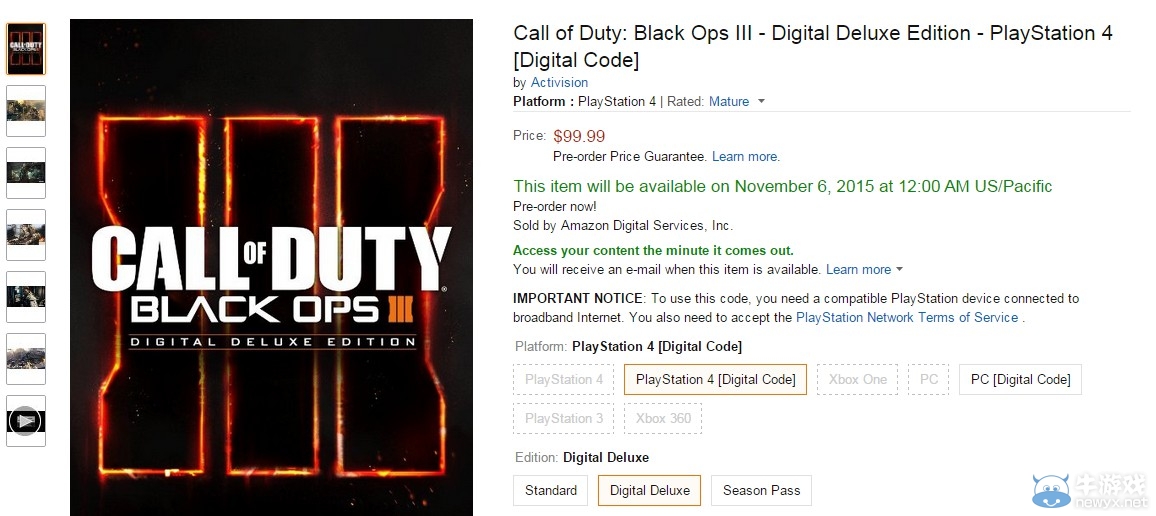
Task: Expand the dropdown arrow beside Mature rating
Action: [761, 101]
